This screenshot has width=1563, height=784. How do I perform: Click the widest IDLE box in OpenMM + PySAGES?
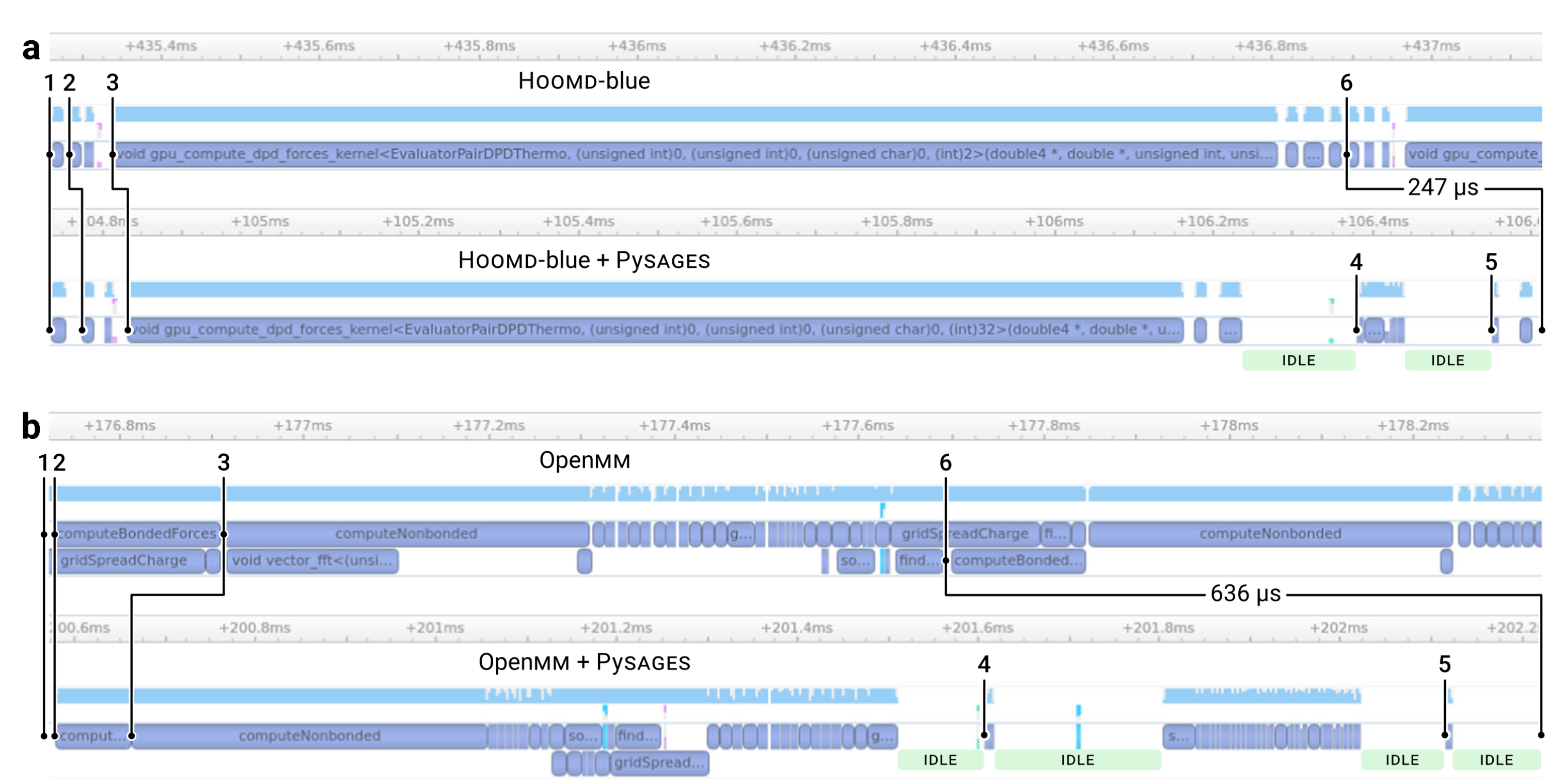(1077, 760)
